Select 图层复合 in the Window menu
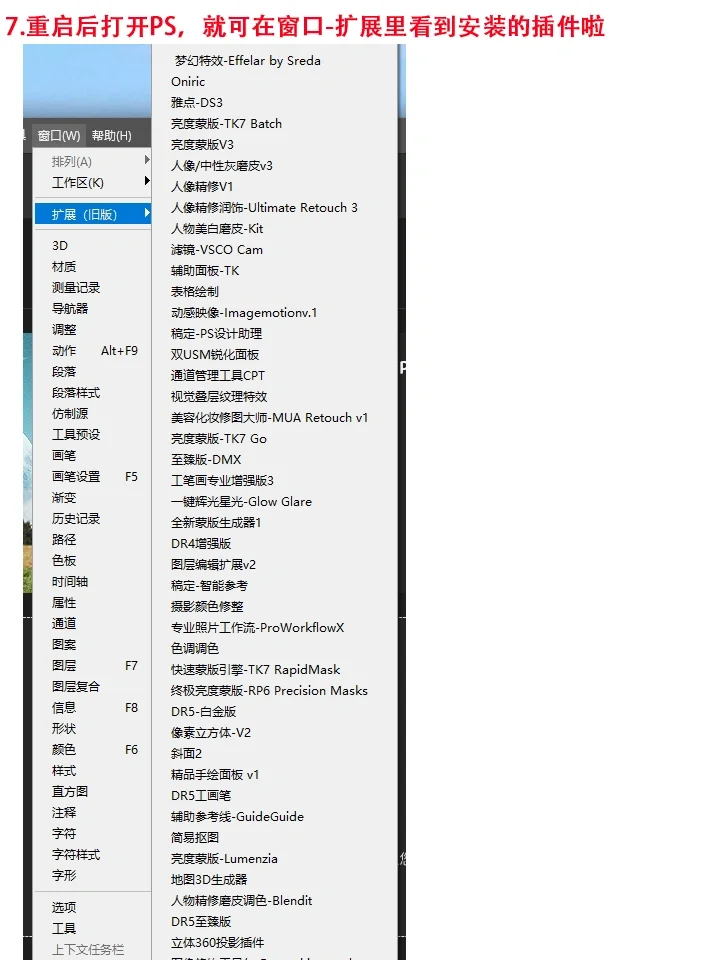This screenshot has width=720, height=960. (76, 686)
